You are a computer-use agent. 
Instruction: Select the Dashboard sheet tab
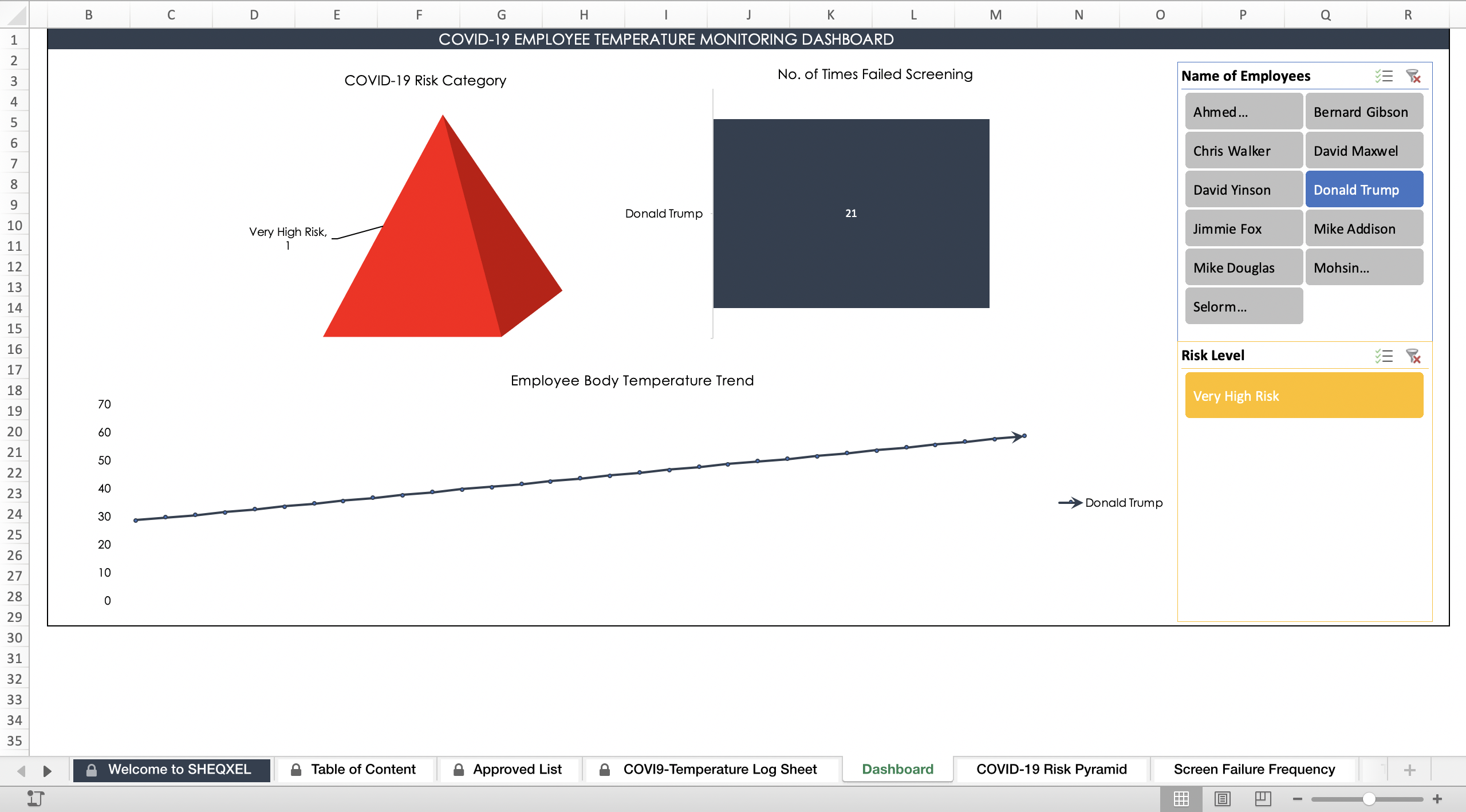pyautogui.click(x=897, y=770)
